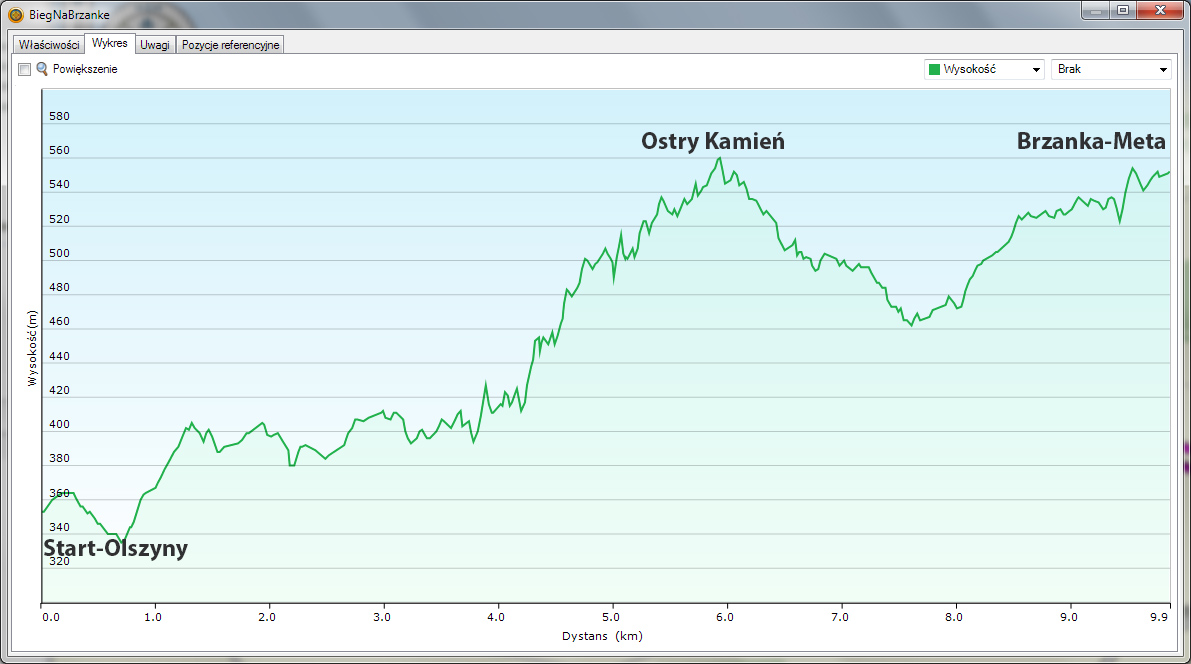Enable the Powiększenie checkbox
This screenshot has height=664, width=1191.
click(x=25, y=70)
